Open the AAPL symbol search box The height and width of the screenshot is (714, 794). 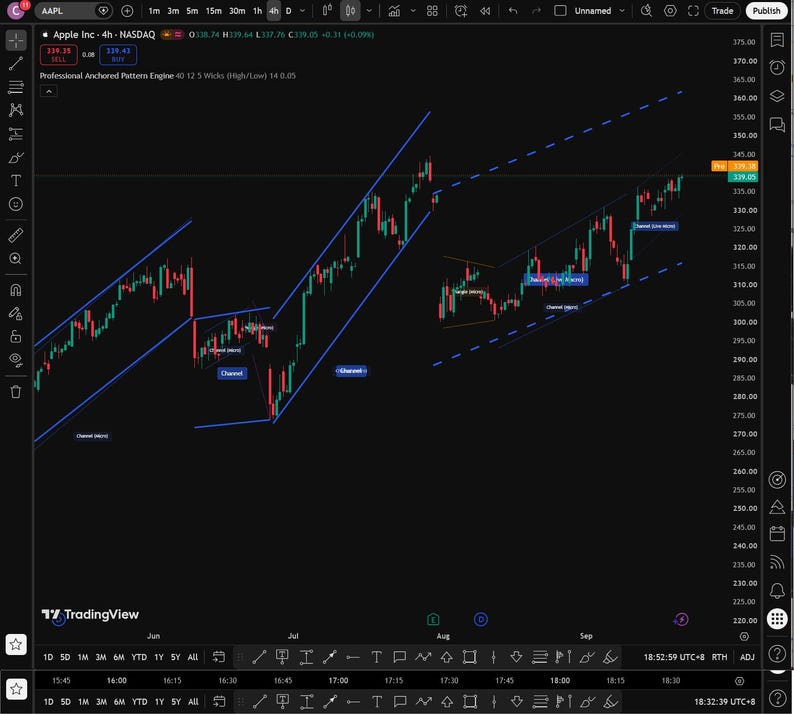[x=73, y=11]
